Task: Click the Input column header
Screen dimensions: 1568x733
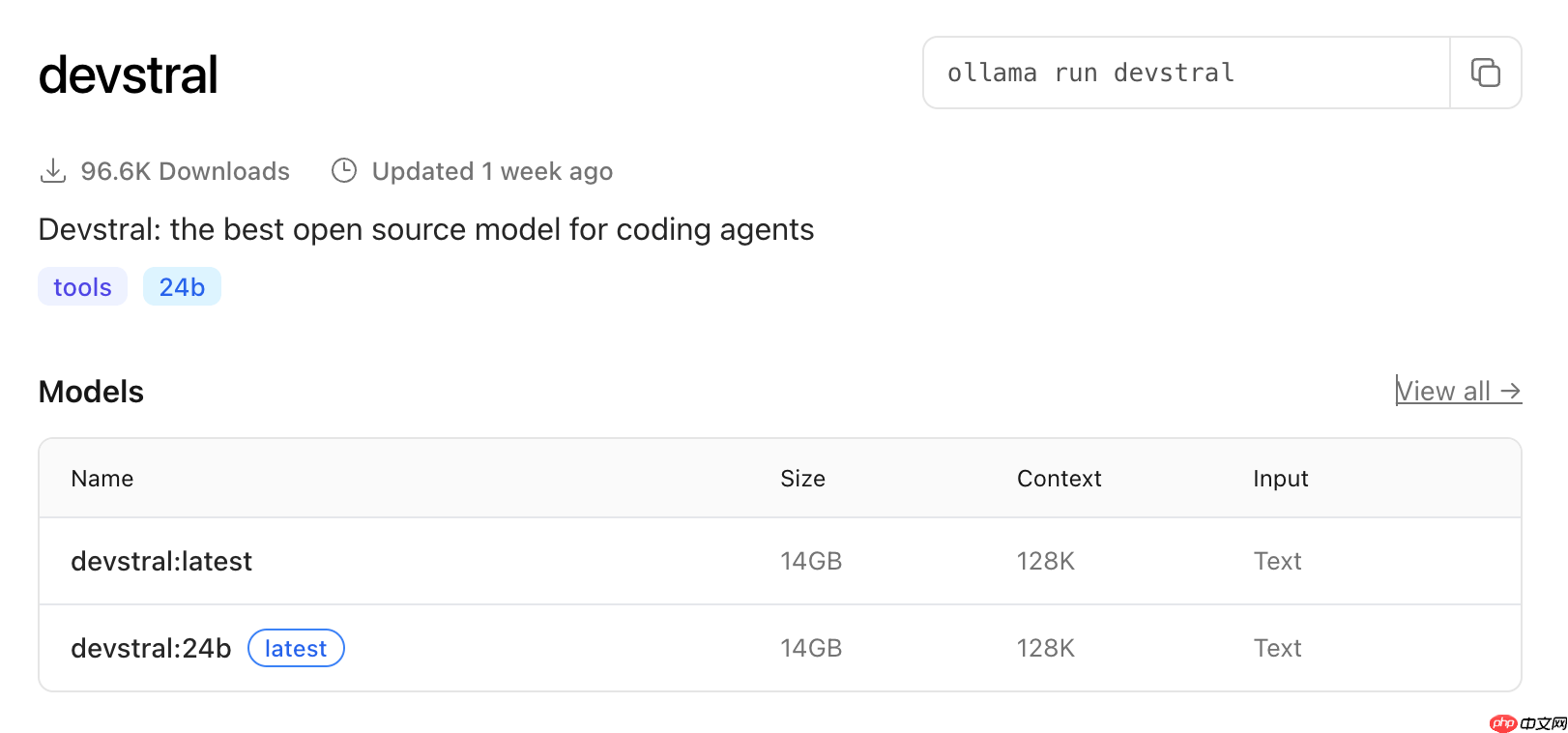Action: 1280,479
